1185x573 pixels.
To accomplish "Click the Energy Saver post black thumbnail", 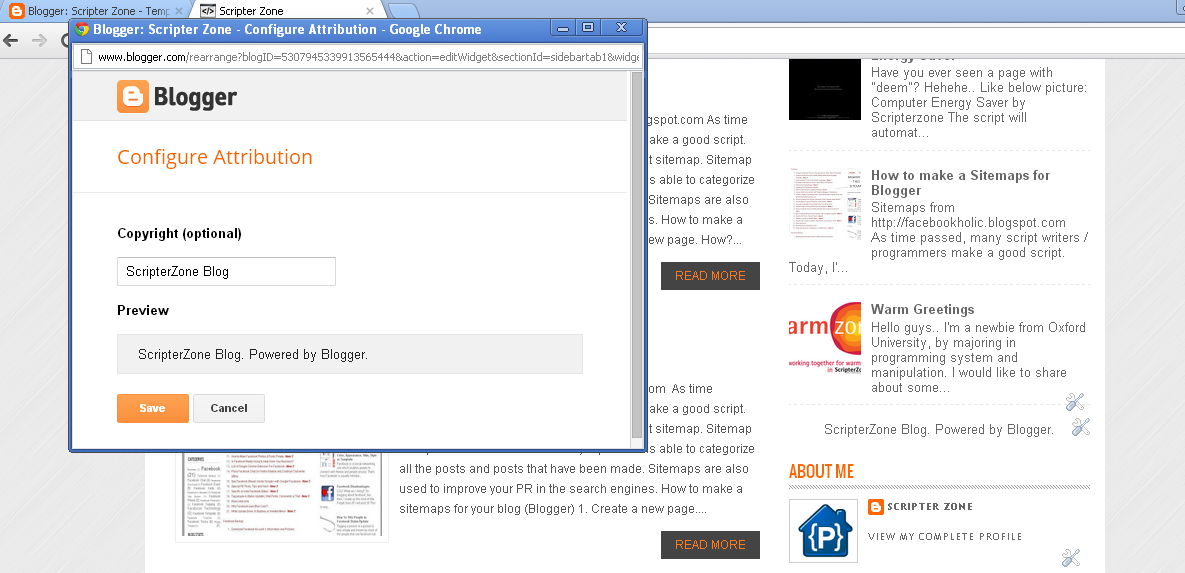I will coord(825,88).
